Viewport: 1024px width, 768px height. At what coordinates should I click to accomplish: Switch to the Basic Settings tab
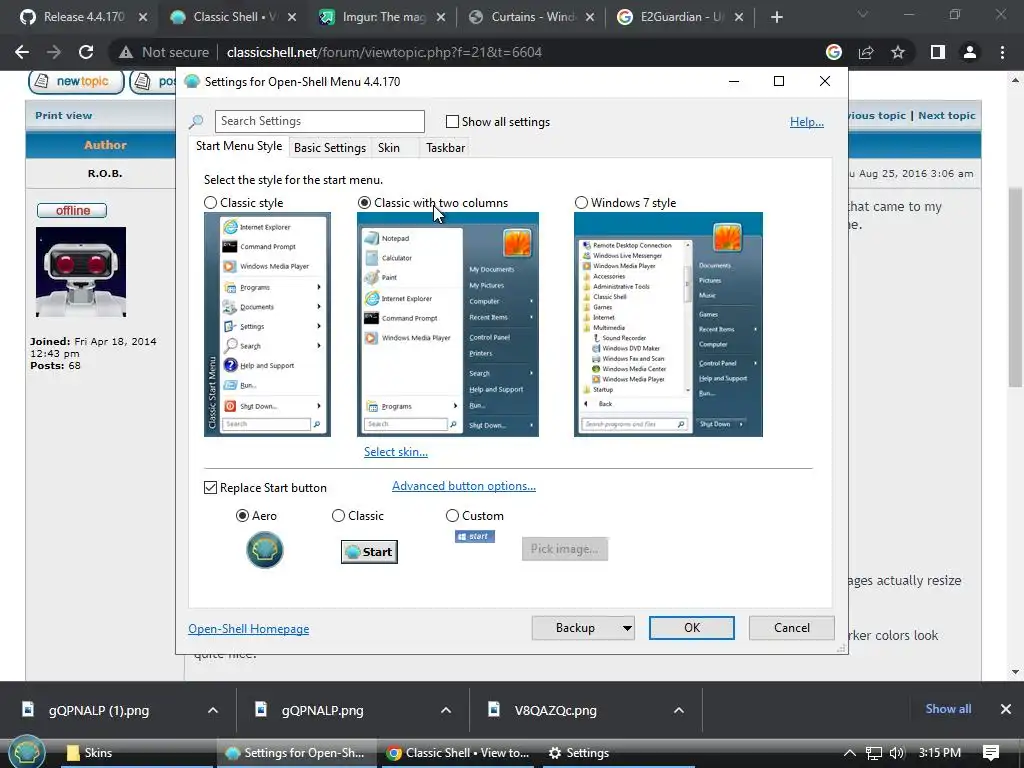330,148
